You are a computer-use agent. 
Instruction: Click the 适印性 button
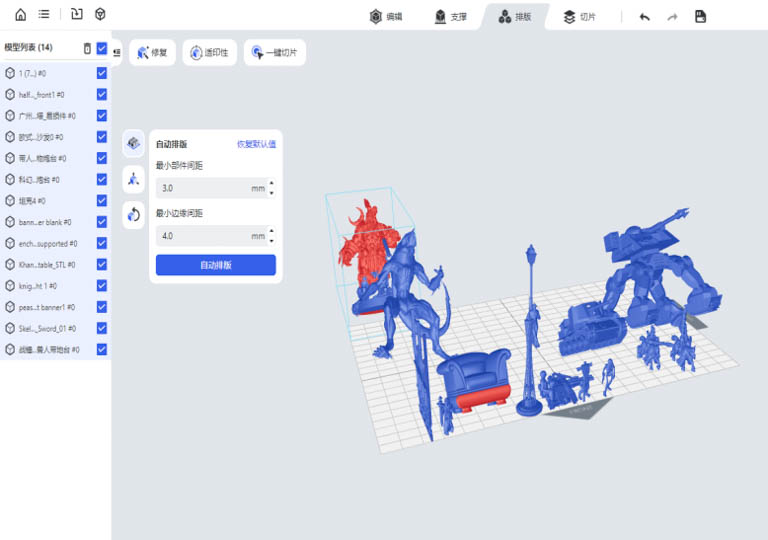(x=210, y=52)
